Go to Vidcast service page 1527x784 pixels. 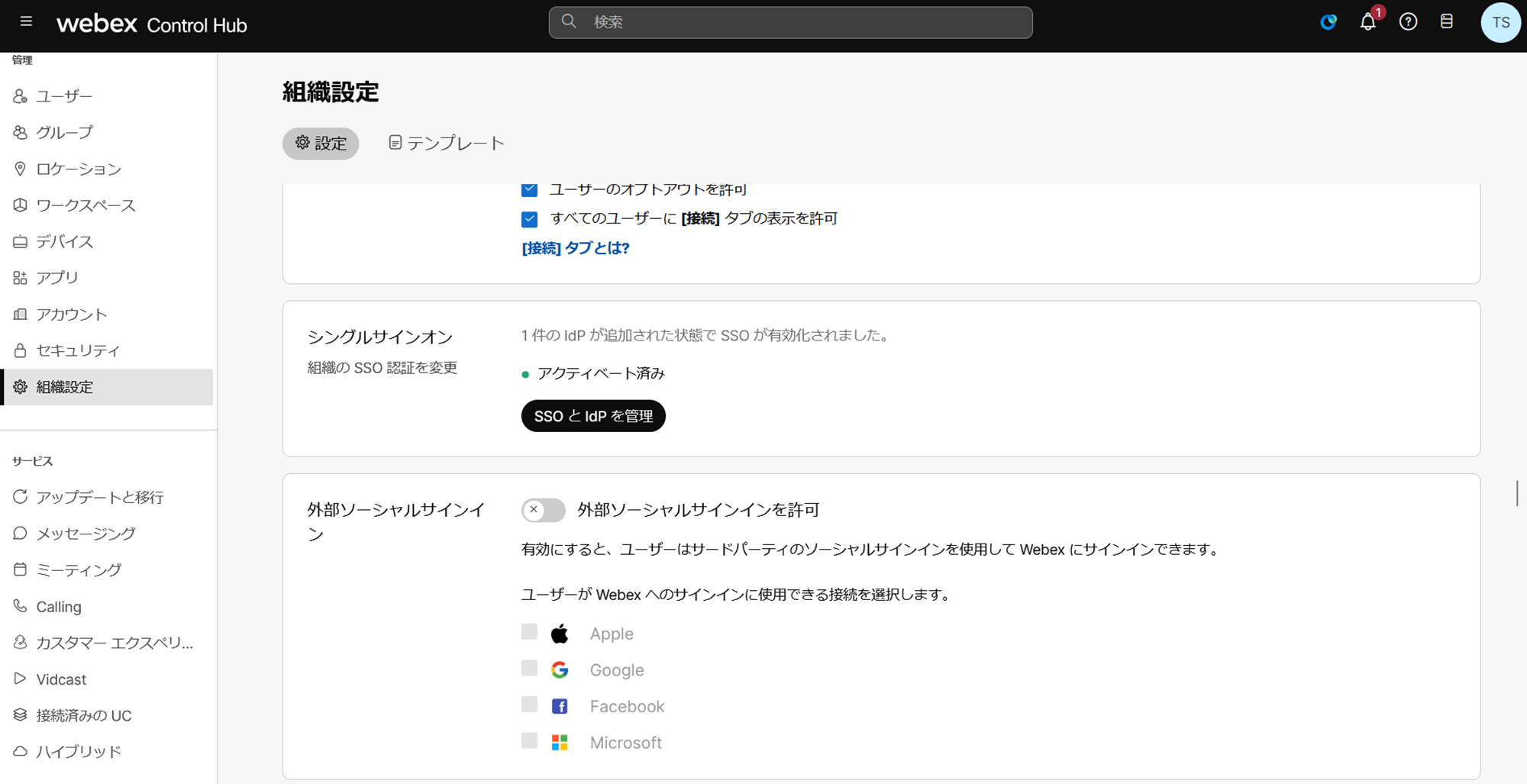point(107,679)
